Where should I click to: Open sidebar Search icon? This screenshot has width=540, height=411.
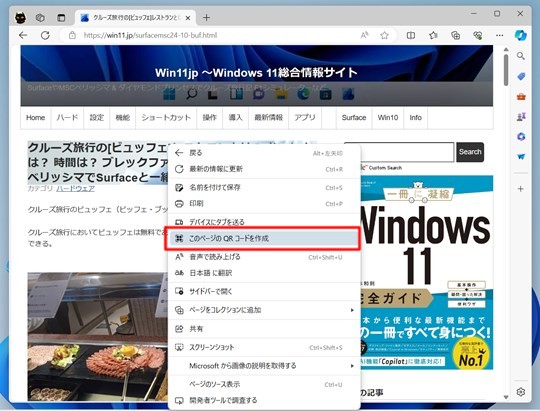521,56
